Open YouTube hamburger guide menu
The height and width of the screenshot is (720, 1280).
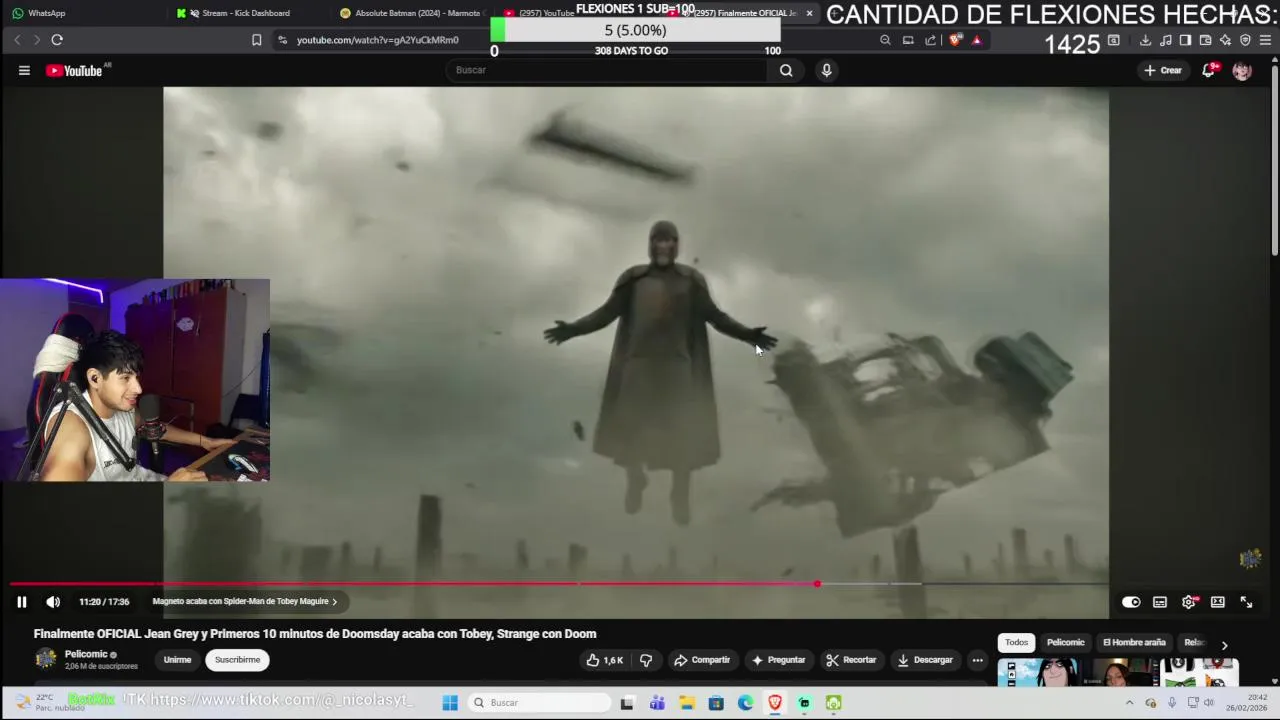tap(24, 70)
